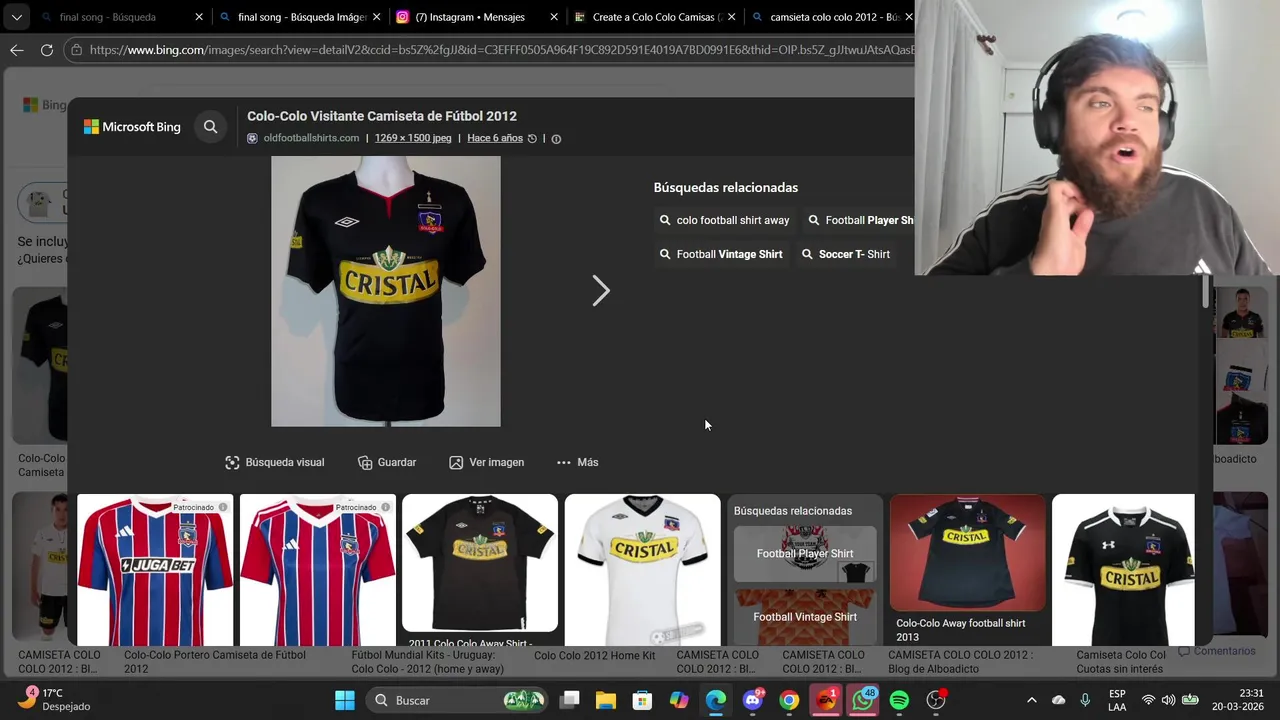Select 'Football Vintage Shirt' related search chip
Image resolution: width=1280 pixels, height=720 pixels.
click(721, 254)
